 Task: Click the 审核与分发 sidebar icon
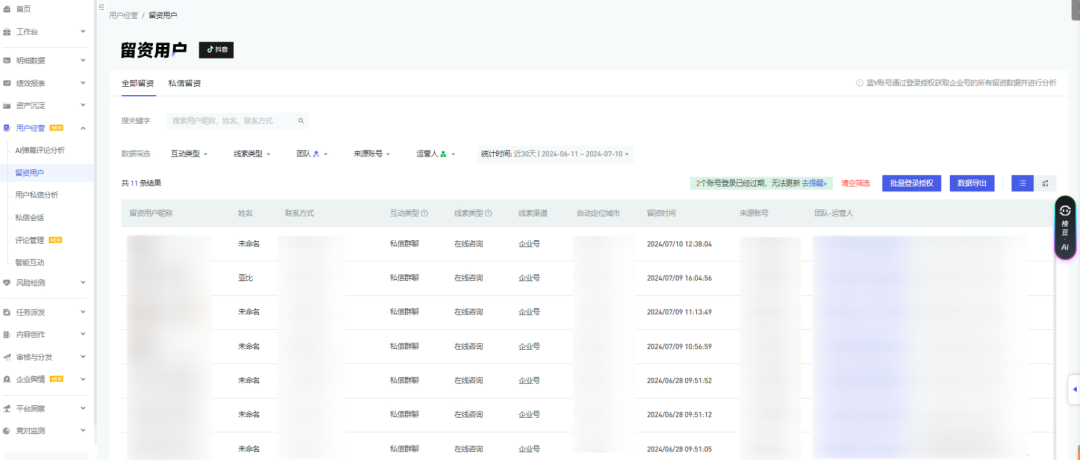click(7, 357)
